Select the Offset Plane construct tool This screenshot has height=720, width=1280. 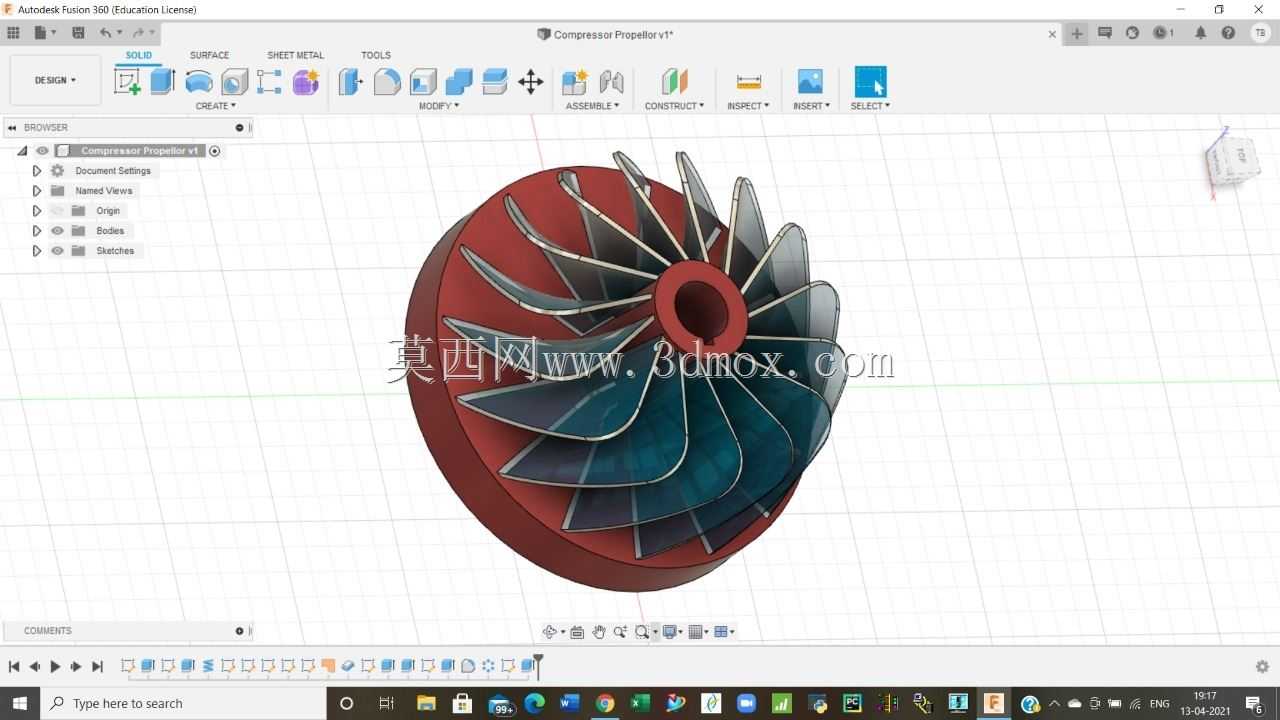click(x=675, y=82)
